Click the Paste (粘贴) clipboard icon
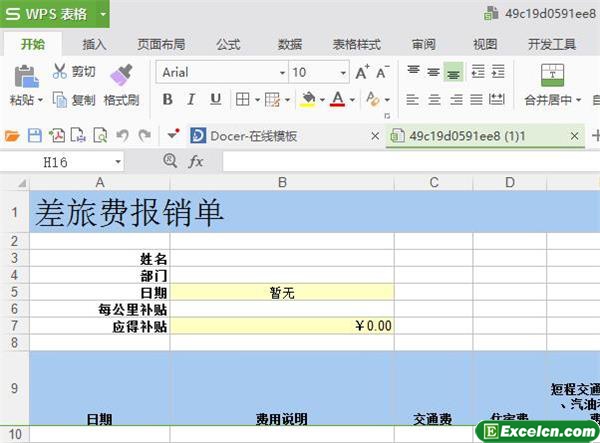The height and width of the screenshot is (443, 600). click(25, 75)
